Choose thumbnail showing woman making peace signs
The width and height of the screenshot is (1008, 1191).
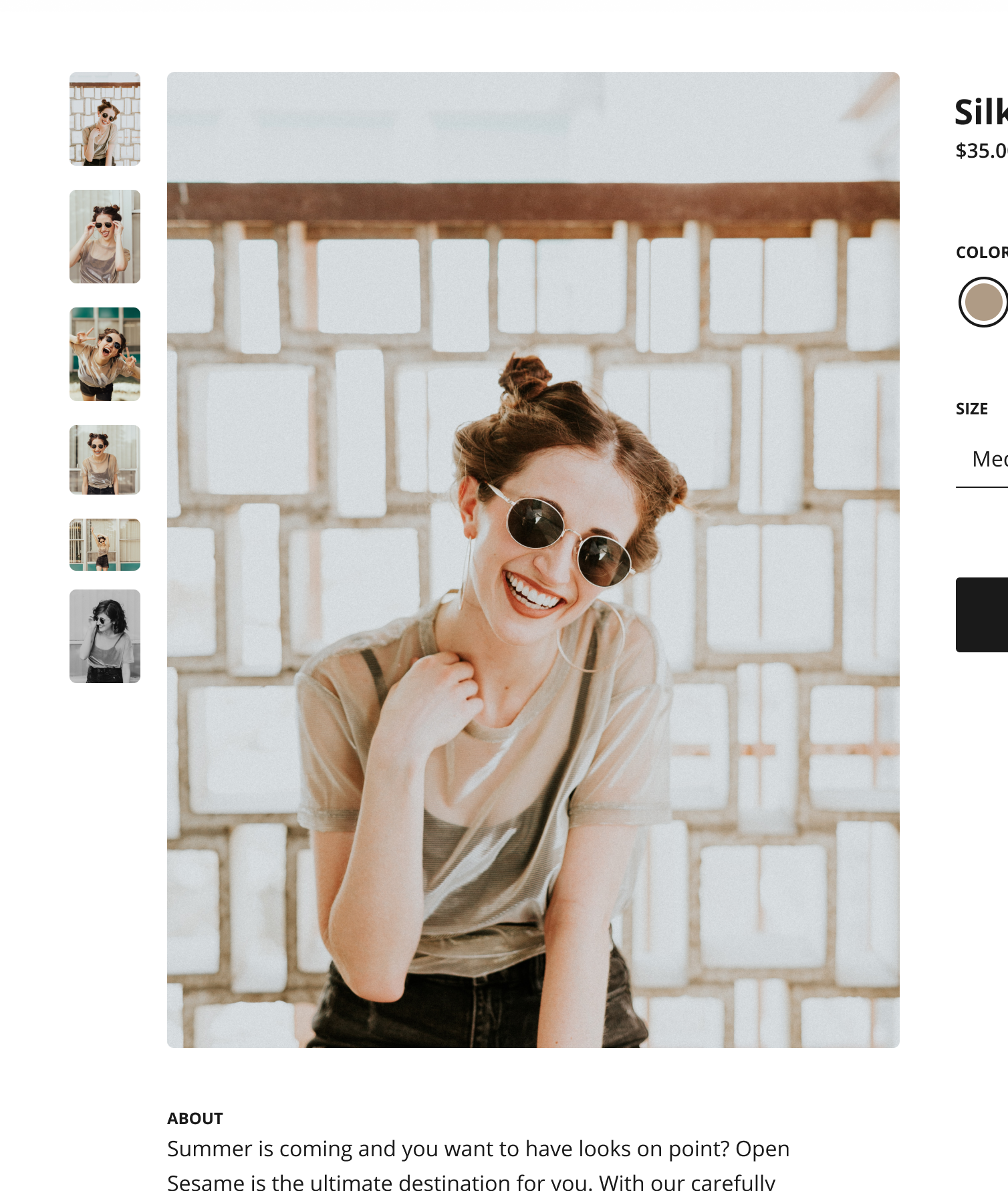pos(105,354)
